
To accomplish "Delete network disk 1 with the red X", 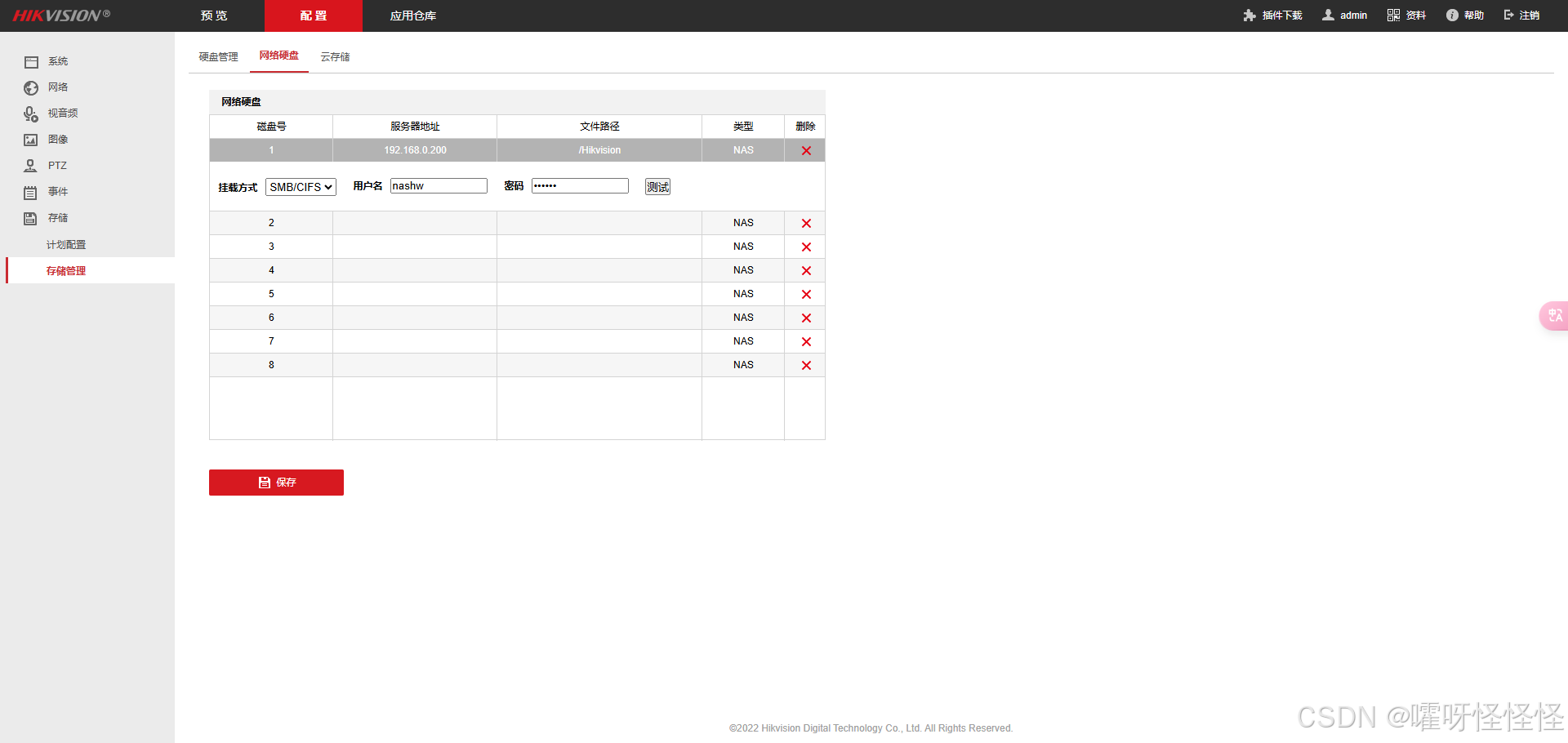I will 806,150.
